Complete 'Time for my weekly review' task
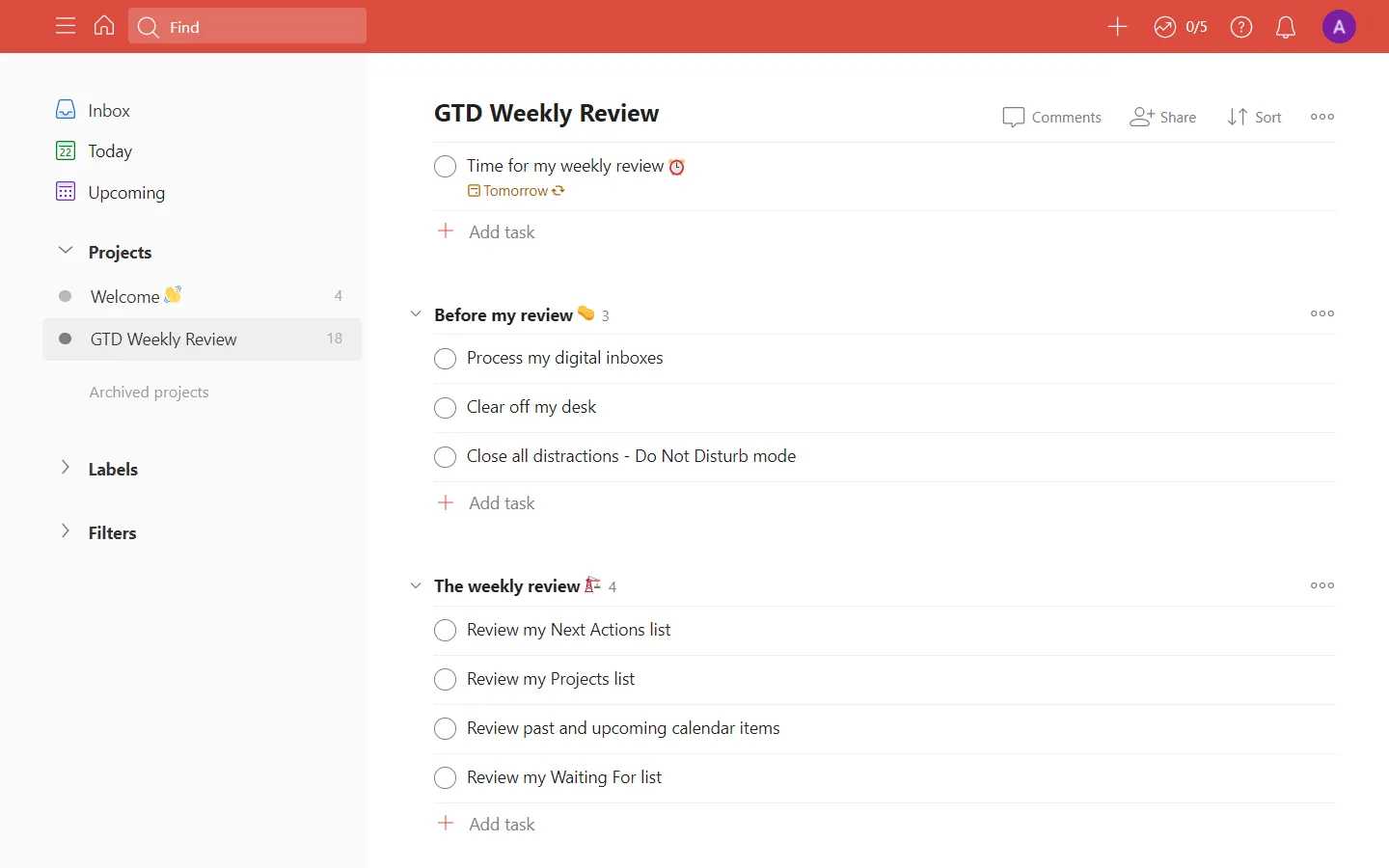This screenshot has width=1389, height=868. pyautogui.click(x=445, y=167)
